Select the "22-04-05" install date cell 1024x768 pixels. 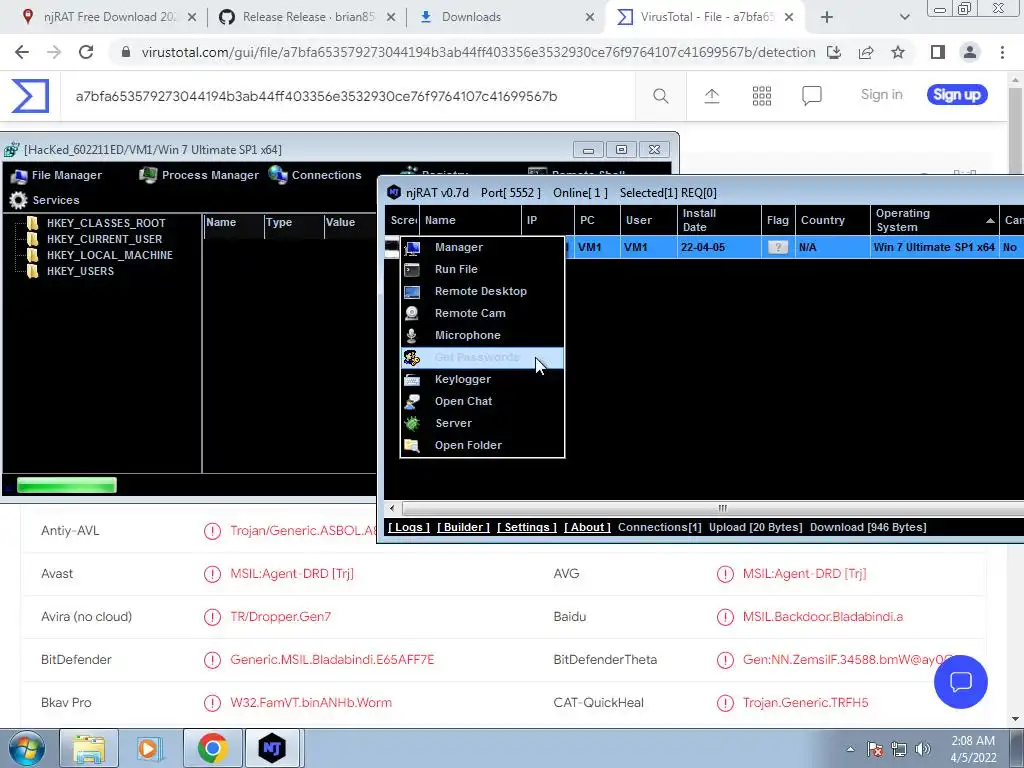pos(719,248)
